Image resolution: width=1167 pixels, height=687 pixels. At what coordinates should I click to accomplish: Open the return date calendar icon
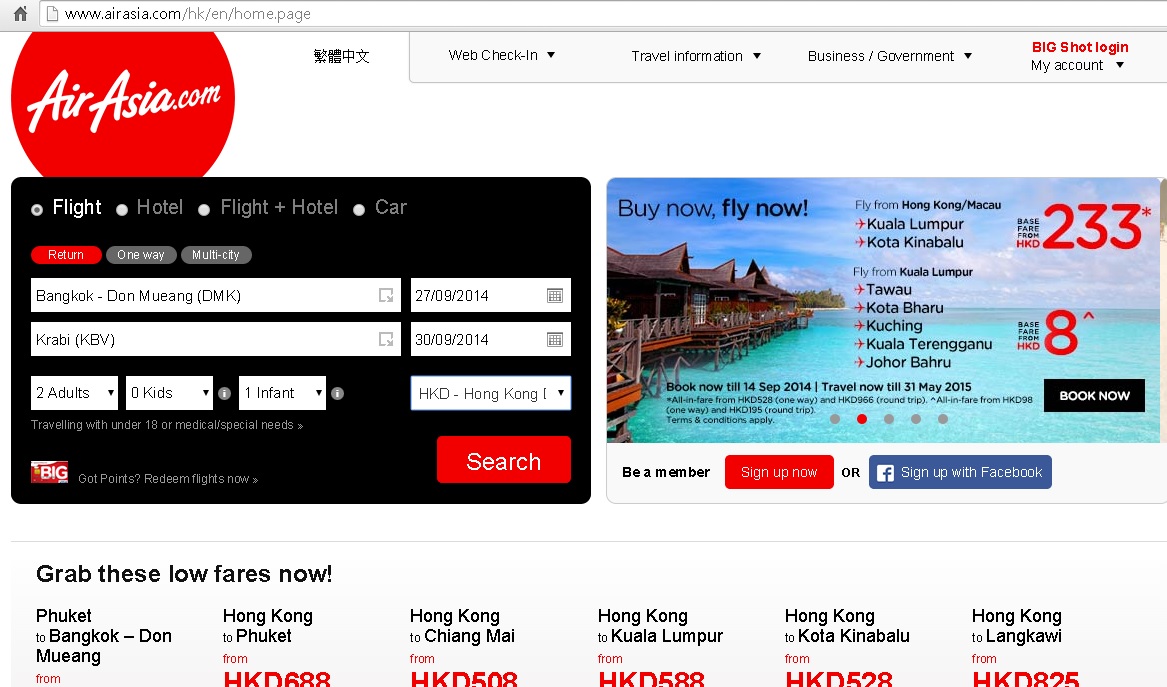[x=555, y=340]
